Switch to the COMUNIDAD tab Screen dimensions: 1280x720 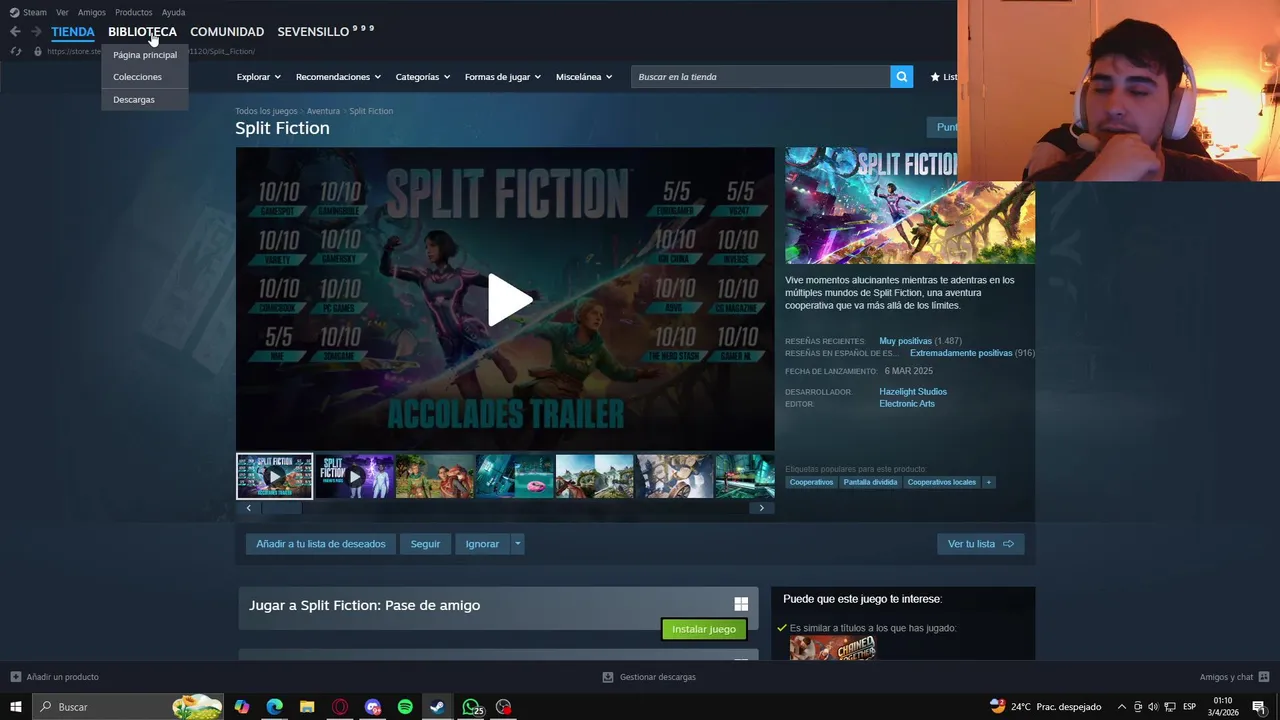point(227,32)
